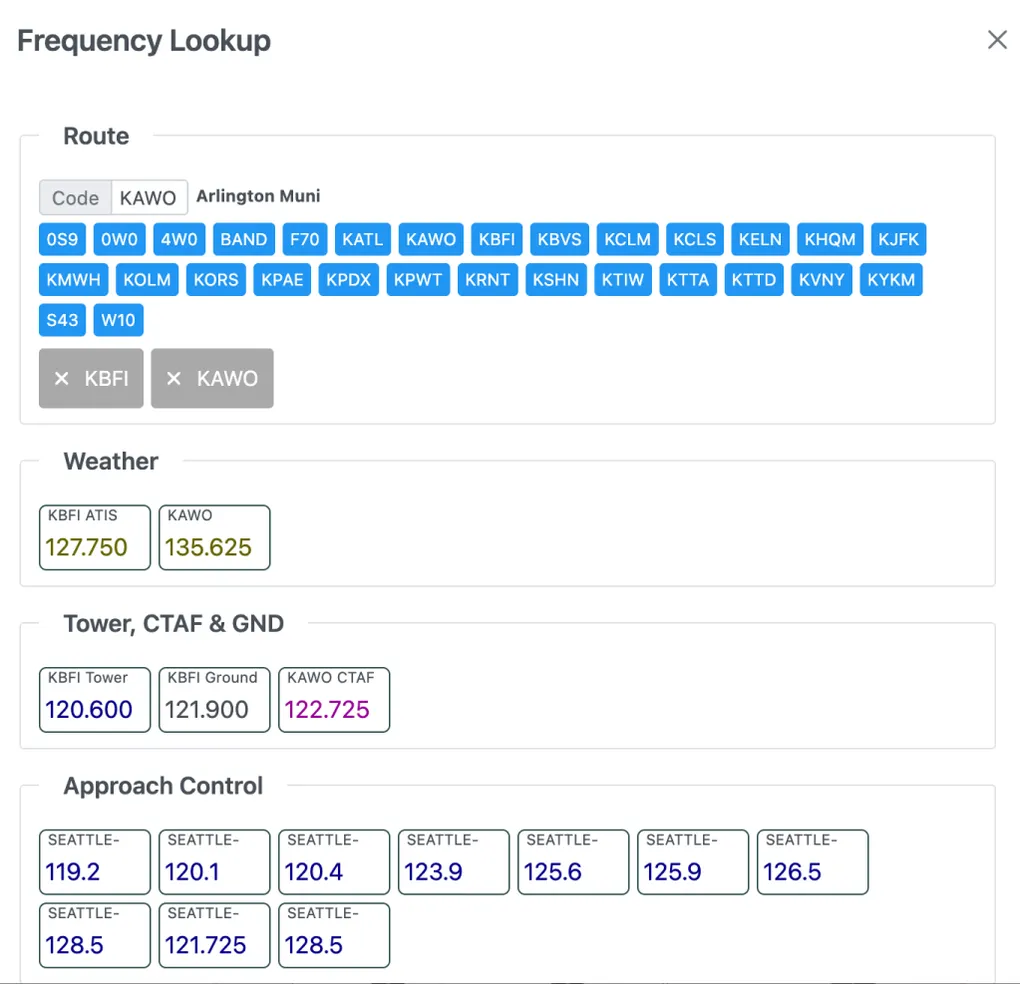Select the W10 airport chip
1020x984 pixels.
(118, 321)
